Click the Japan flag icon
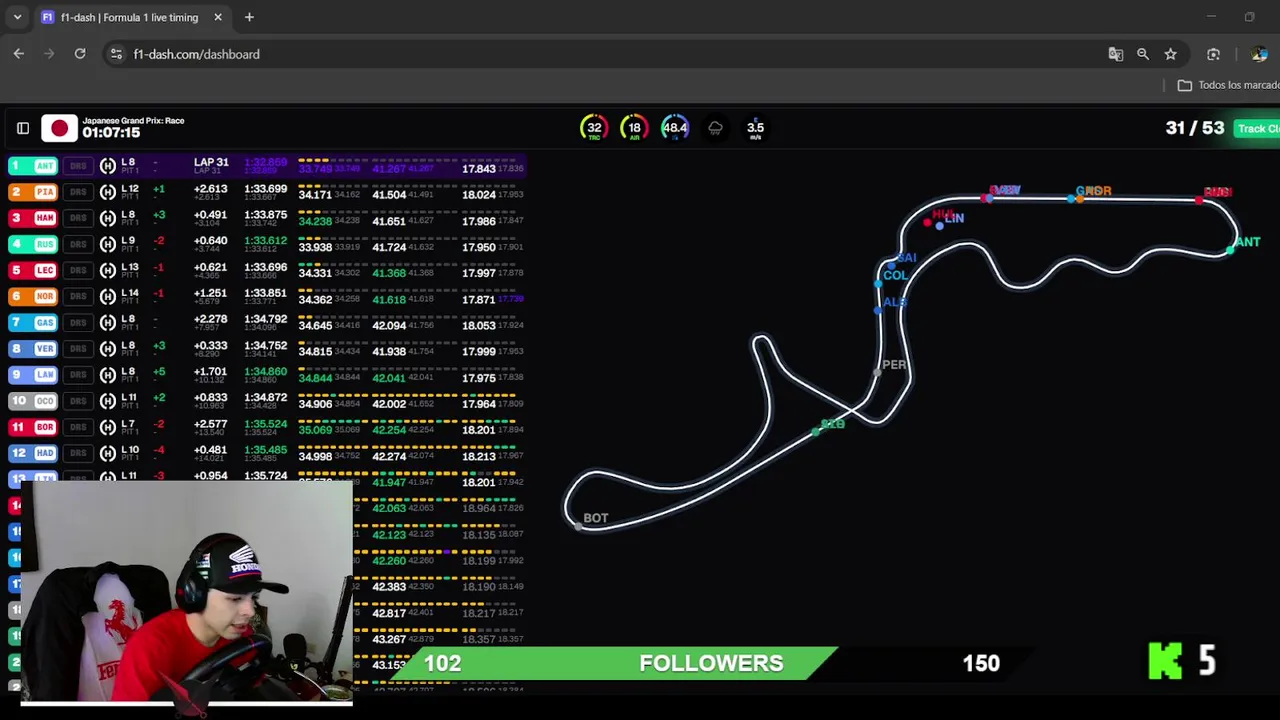Image resolution: width=1280 pixels, height=720 pixels. click(59, 128)
